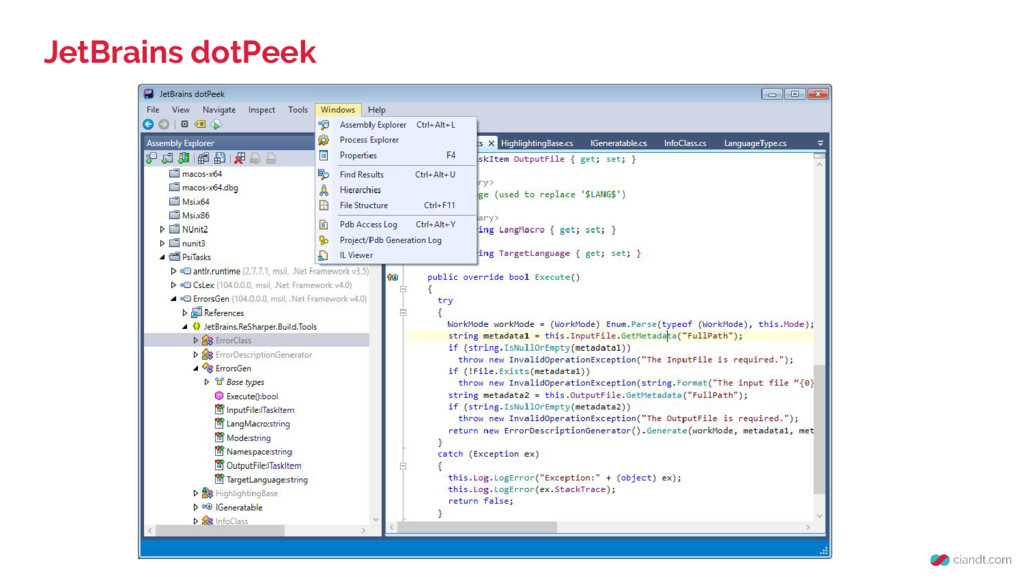Expand the antlr.runtime assembly node
Viewport: 1024px width, 576px height.
point(174,270)
